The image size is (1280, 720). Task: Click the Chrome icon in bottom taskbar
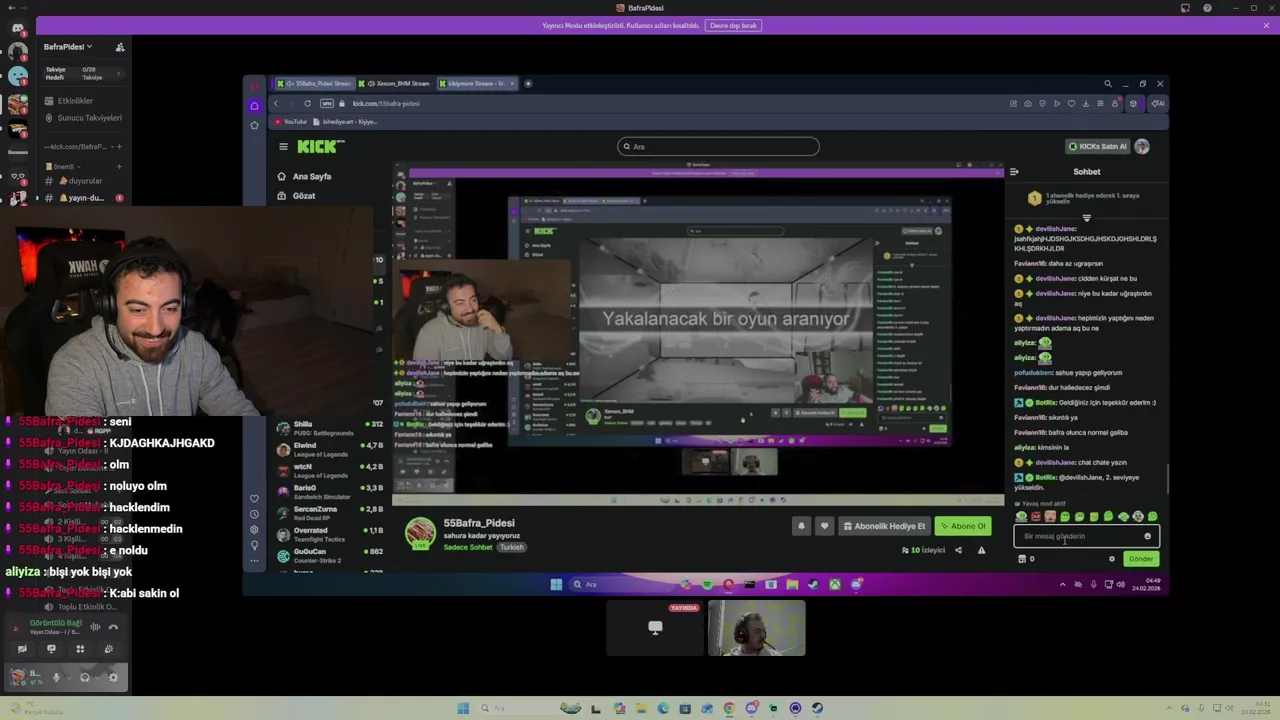pyautogui.click(x=729, y=709)
